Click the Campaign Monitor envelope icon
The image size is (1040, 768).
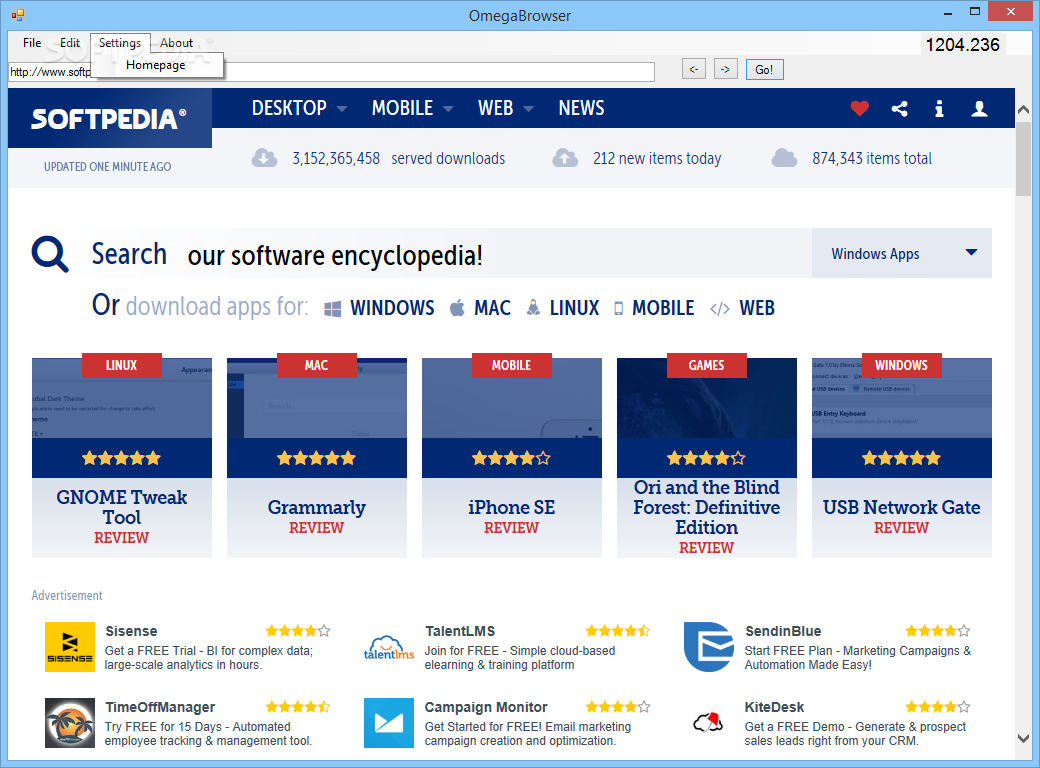389,723
